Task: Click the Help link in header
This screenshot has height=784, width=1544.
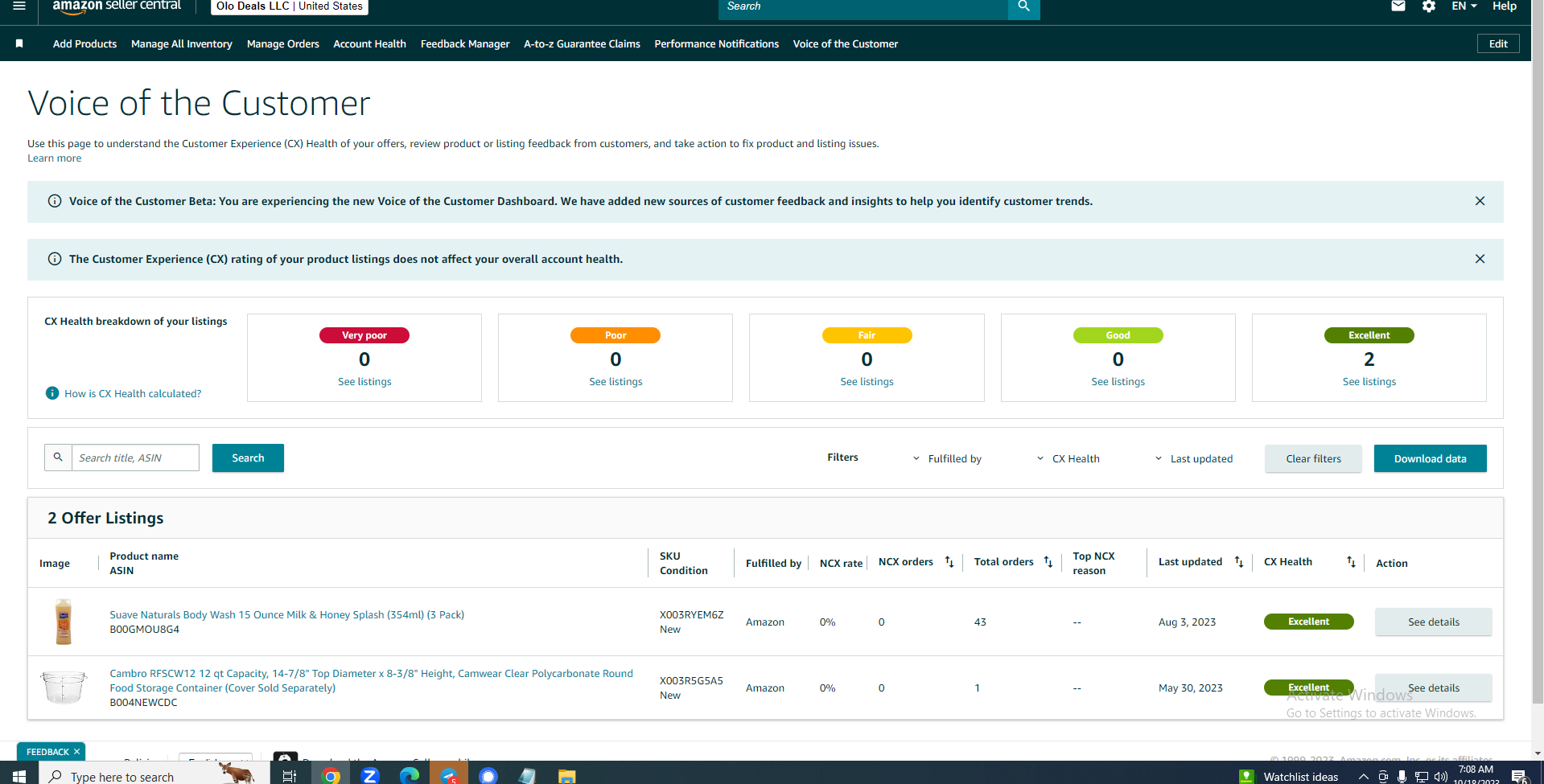Action: click(1504, 6)
